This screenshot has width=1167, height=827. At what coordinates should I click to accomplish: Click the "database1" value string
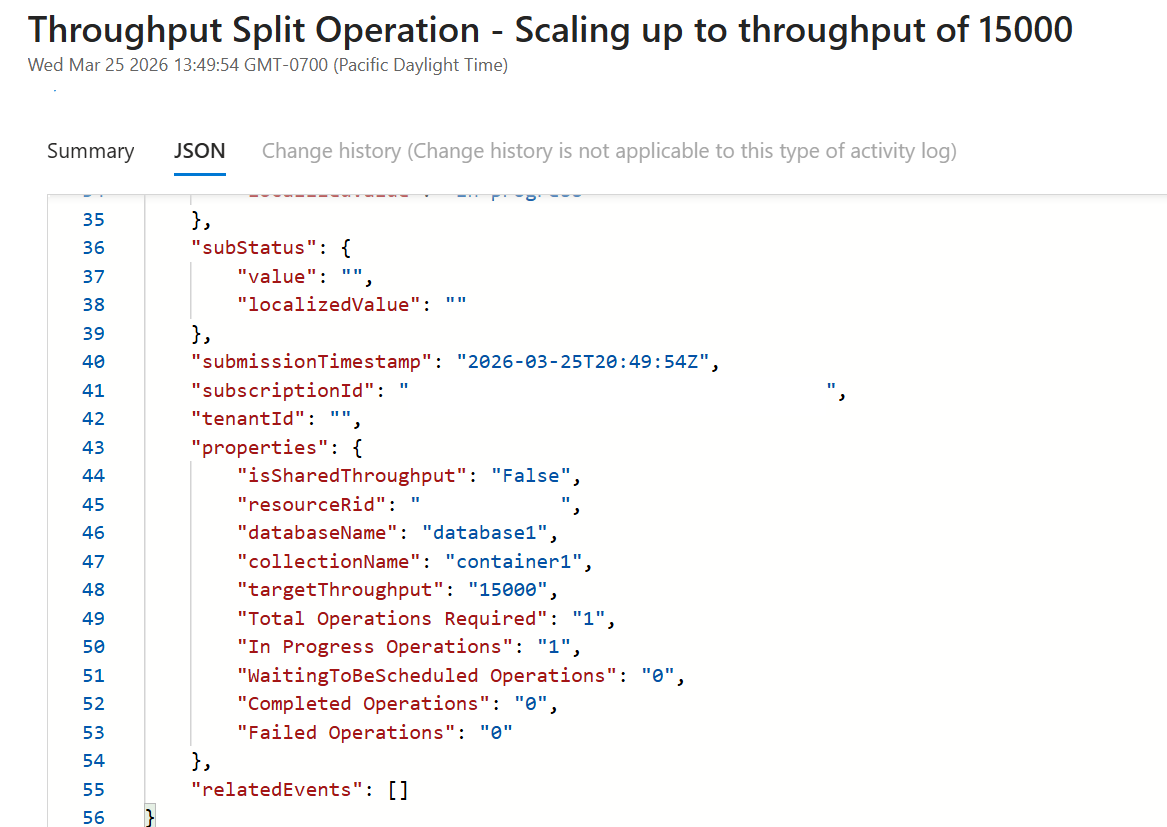(485, 533)
